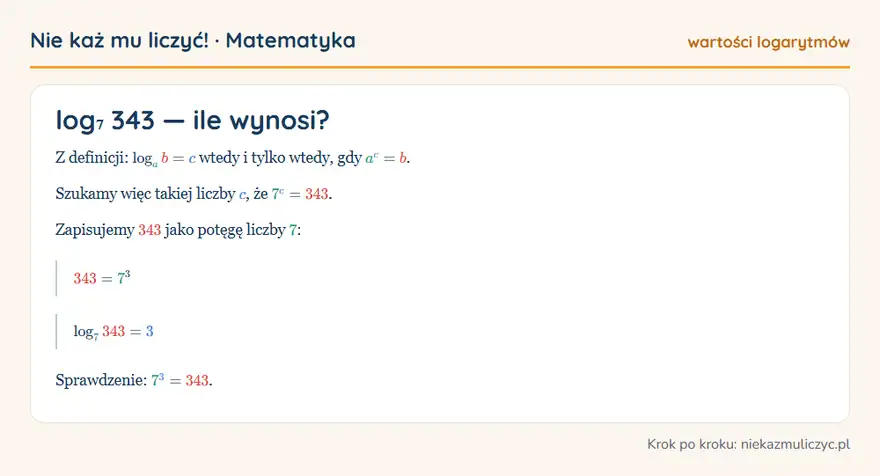Click the line starting "Z definicji:"
Screen dimensions: 880x476
(x=232, y=158)
